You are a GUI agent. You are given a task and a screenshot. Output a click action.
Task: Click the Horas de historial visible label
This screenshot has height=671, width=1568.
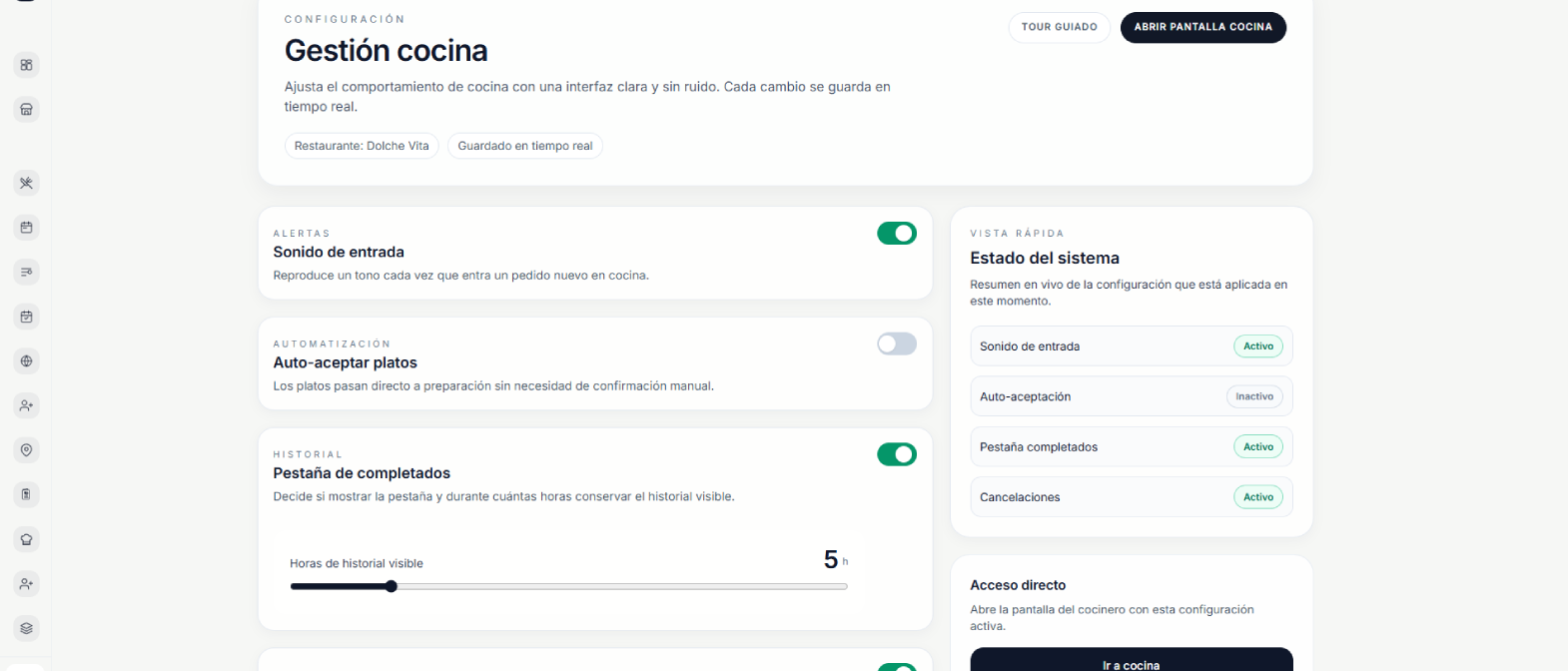coord(357,563)
